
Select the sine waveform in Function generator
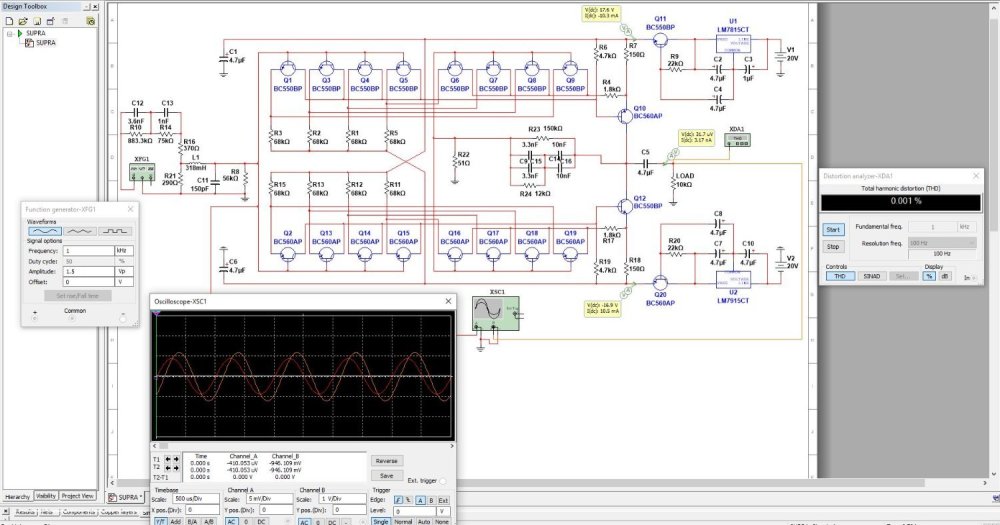44,231
